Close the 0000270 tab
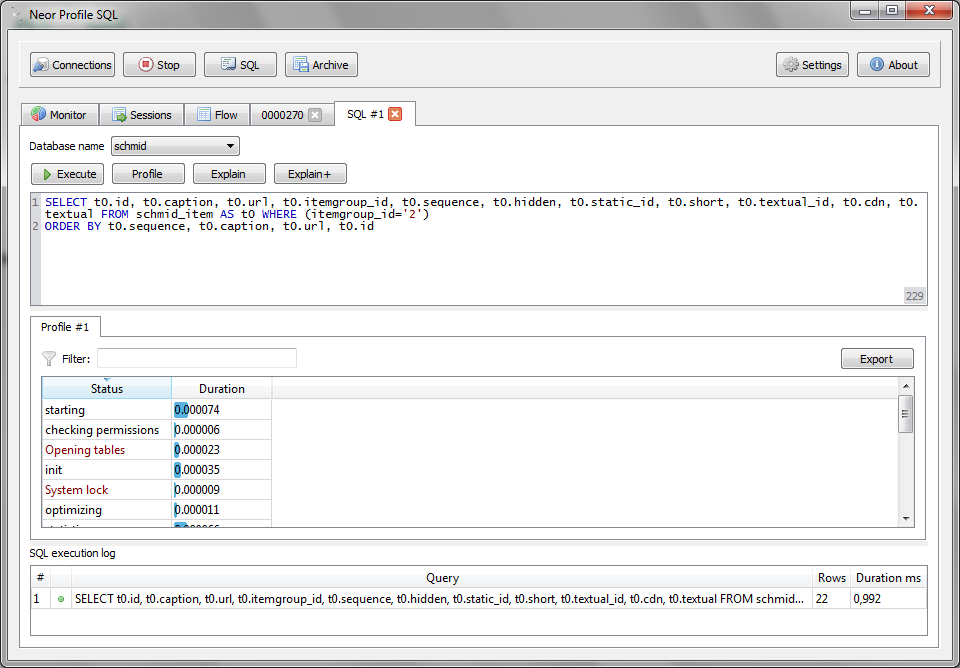 point(315,115)
